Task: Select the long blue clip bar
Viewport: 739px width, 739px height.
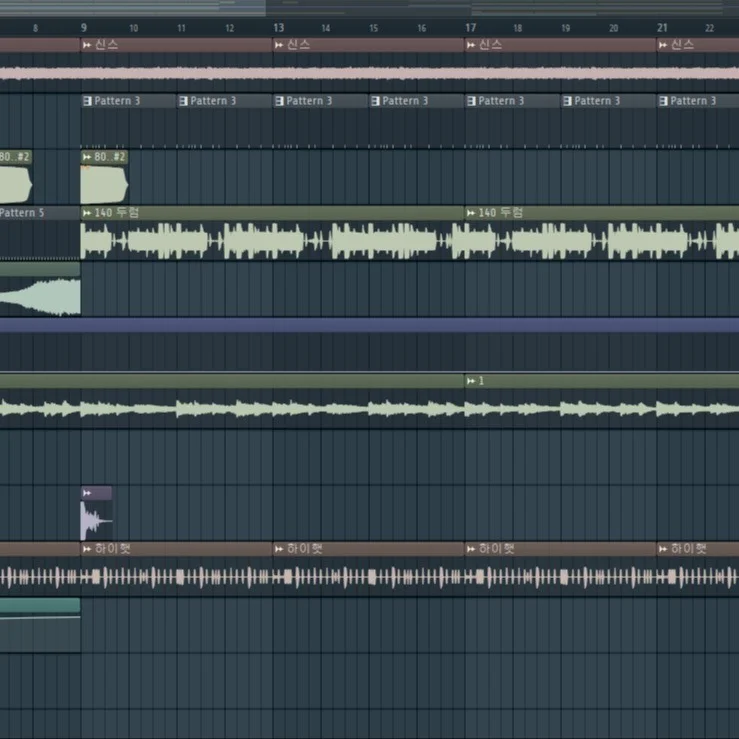Action: point(370,325)
